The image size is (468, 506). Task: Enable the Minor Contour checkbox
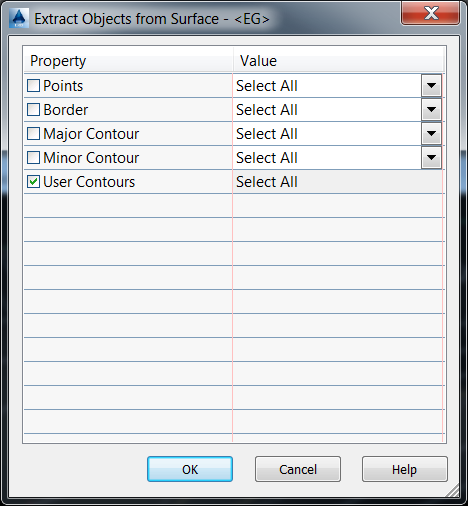pyautogui.click(x=33, y=158)
